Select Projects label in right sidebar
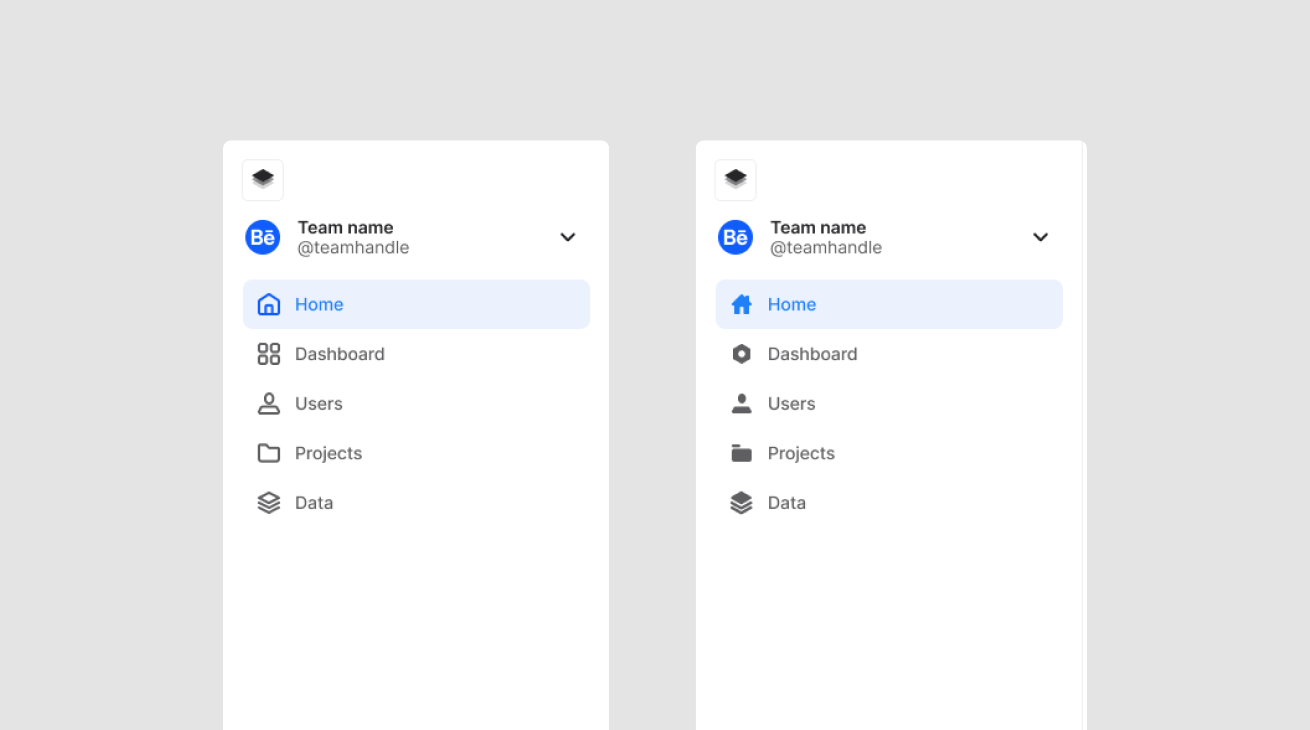The width and height of the screenshot is (1310, 730). 801,453
